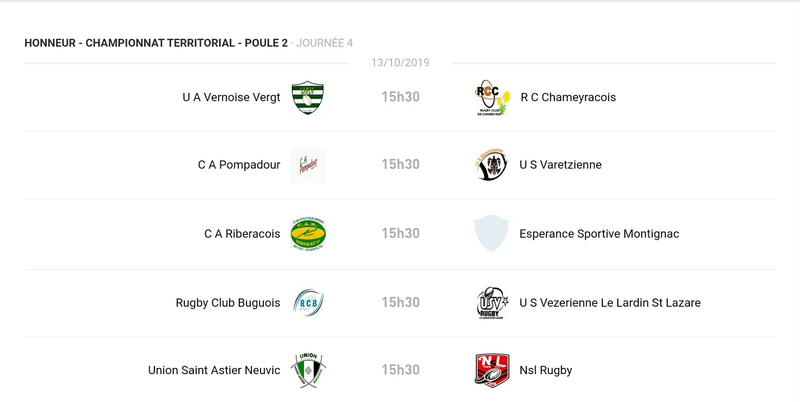Click the Esperance Sportive Montignac team name
The image size is (800, 402).
pos(599,234)
